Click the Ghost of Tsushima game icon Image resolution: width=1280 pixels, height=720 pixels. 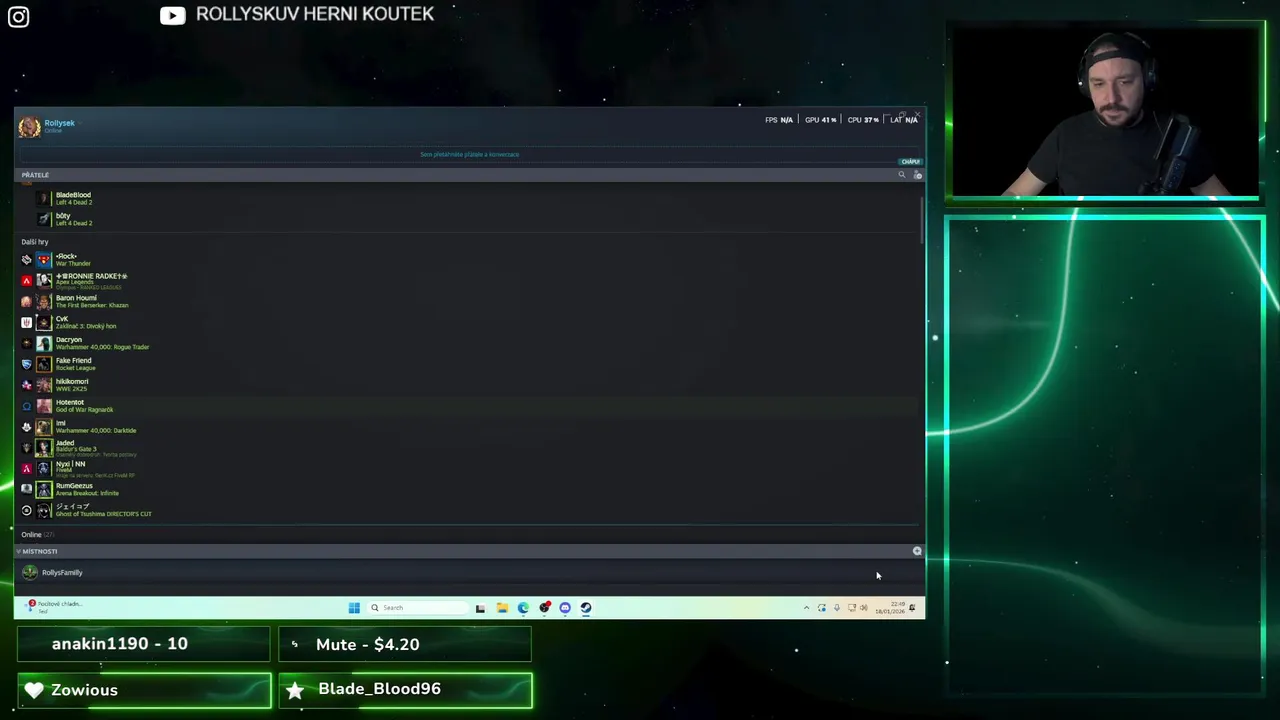coord(27,510)
